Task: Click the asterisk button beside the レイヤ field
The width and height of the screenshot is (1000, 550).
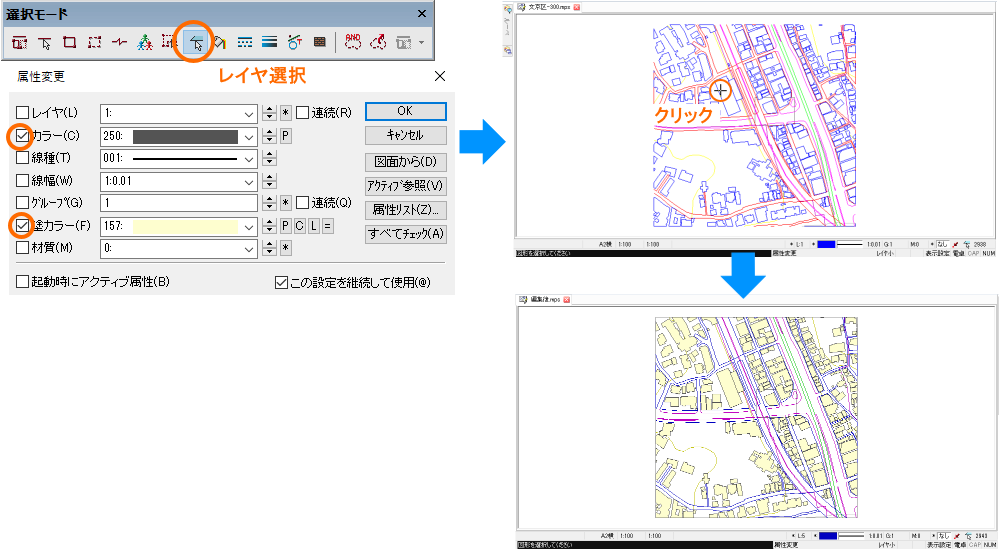Action: (x=286, y=114)
